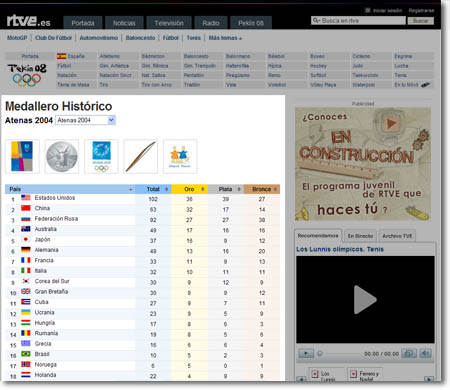Open the Televisión main tab
Viewport: 450px width, 390px height.
coord(169,23)
